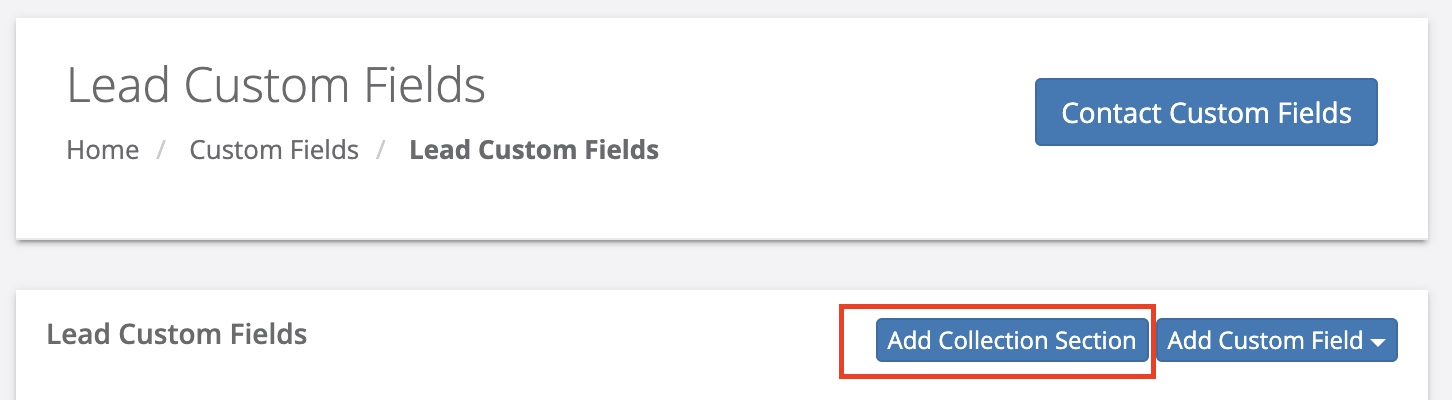Image resolution: width=1452 pixels, height=400 pixels.
Task: Open the Contact Custom Fields page
Action: (x=1206, y=112)
